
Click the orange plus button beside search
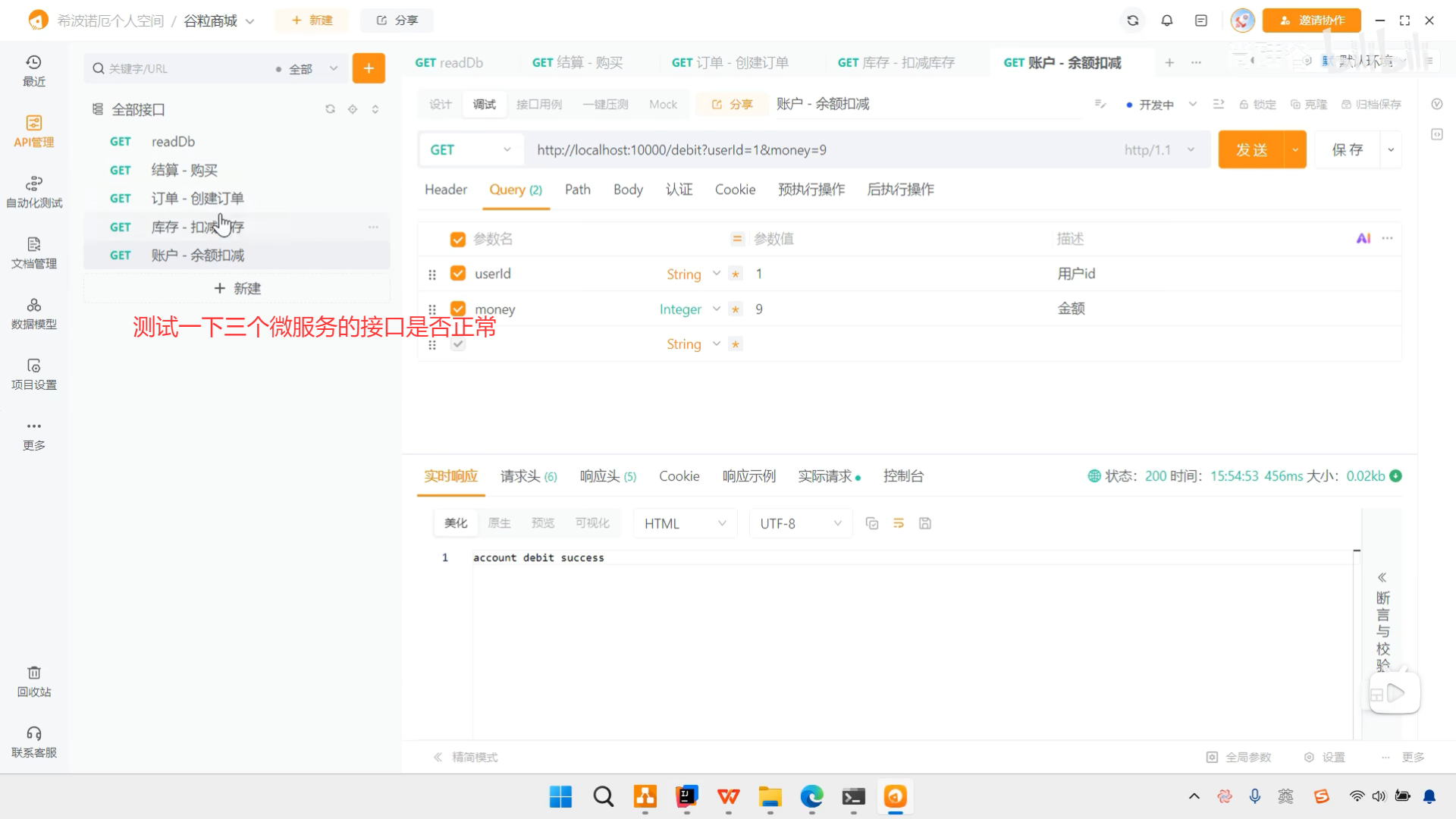(x=369, y=68)
